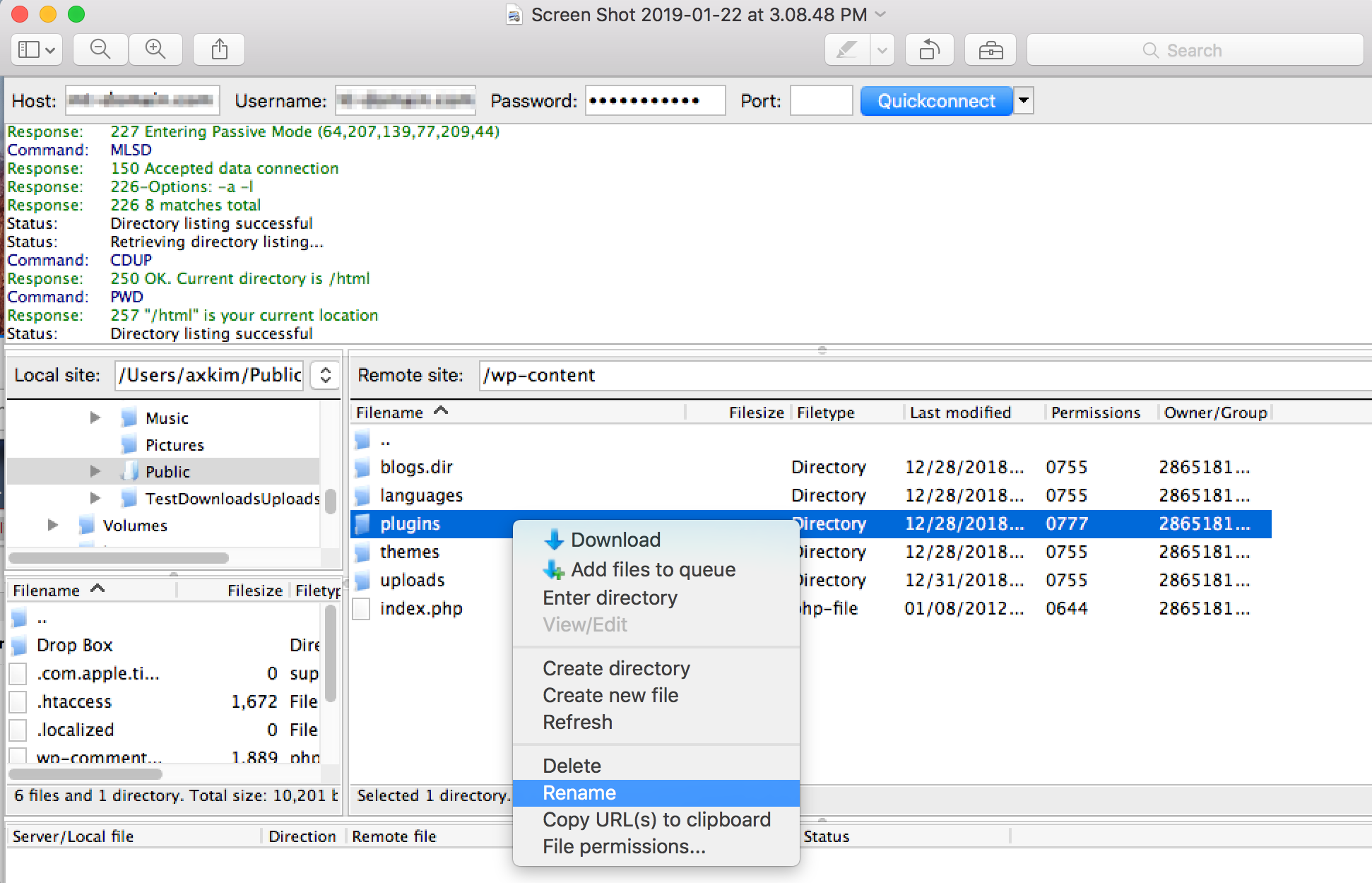Click the Port input field
Image resolution: width=1372 pixels, height=883 pixels.
pyautogui.click(x=821, y=100)
